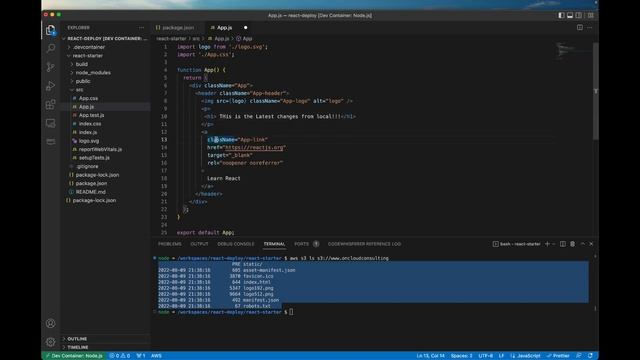This screenshot has height=360, width=640.
Task: Open editor more actions ellipsis menu
Action: [589, 28]
